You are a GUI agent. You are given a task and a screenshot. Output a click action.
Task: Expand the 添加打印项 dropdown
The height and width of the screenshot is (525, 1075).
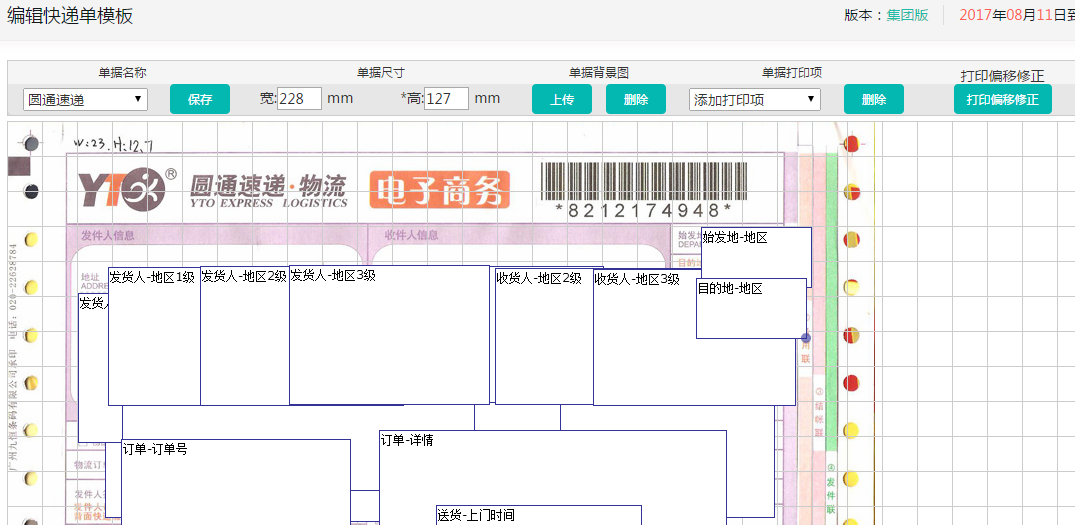(754, 100)
